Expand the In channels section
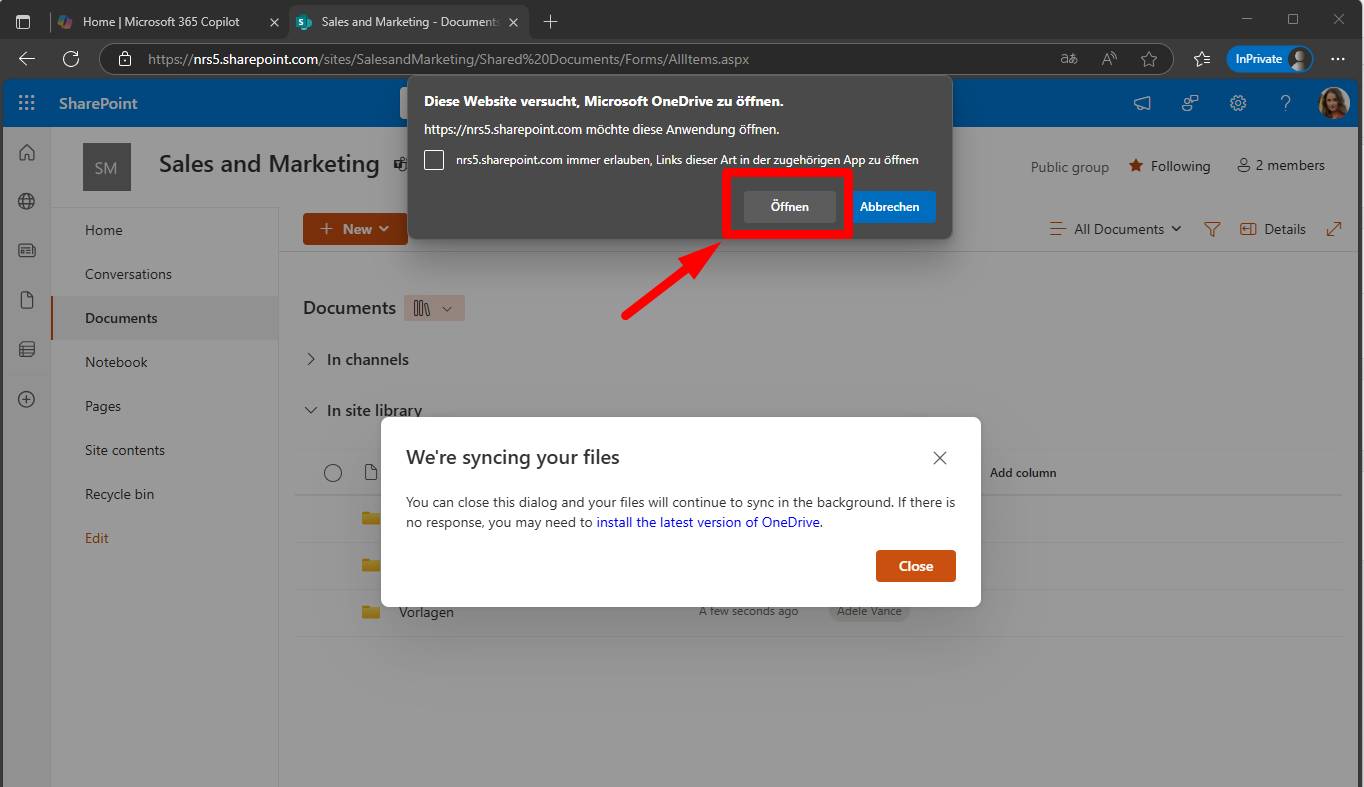This screenshot has height=787, width=1364. click(311, 359)
